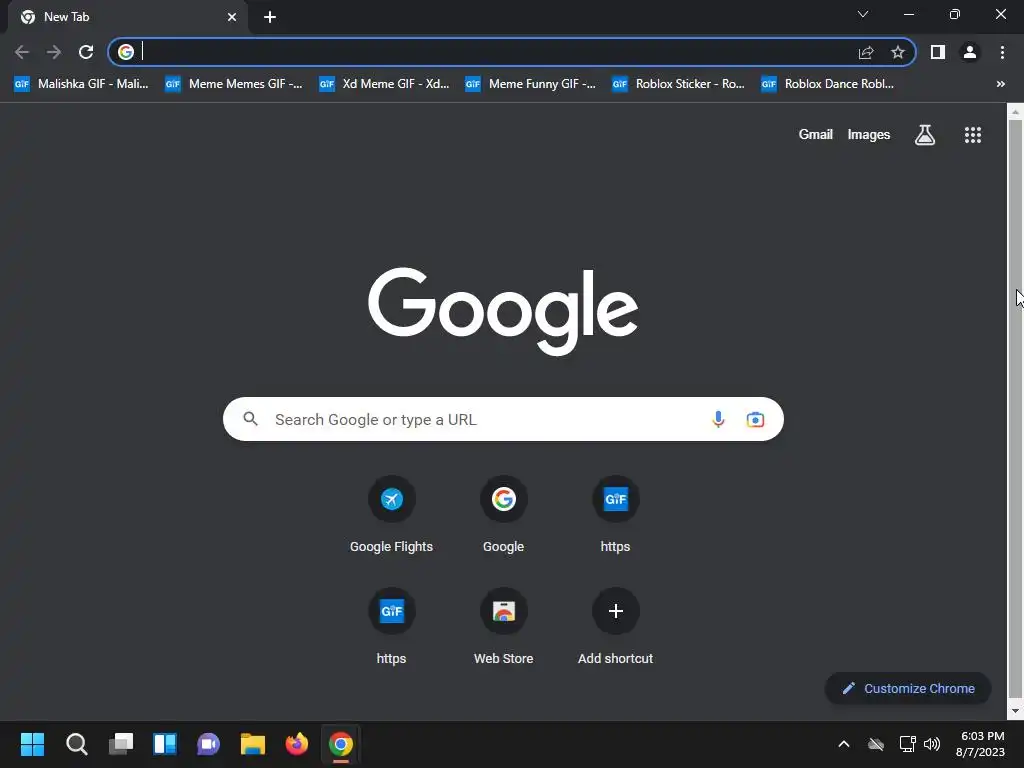
Task: Open Widgets from the taskbar
Action: pos(165,744)
